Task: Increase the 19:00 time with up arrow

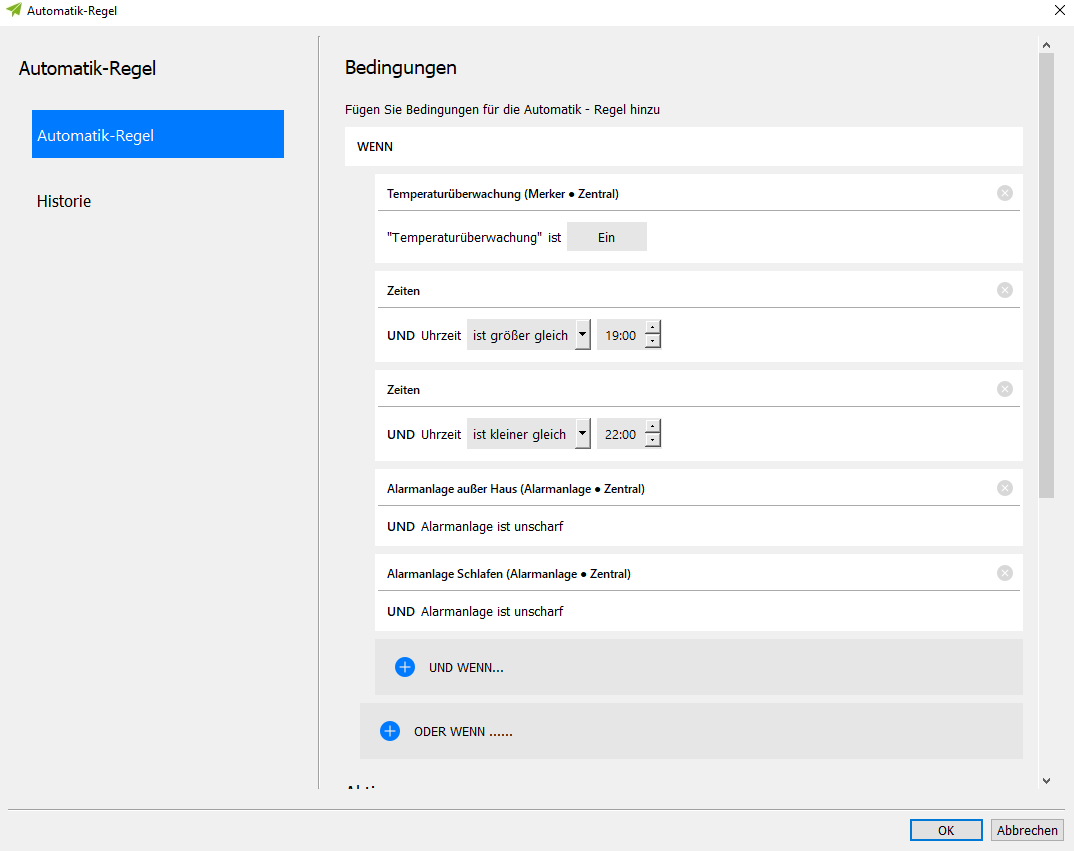Action: tap(652, 328)
